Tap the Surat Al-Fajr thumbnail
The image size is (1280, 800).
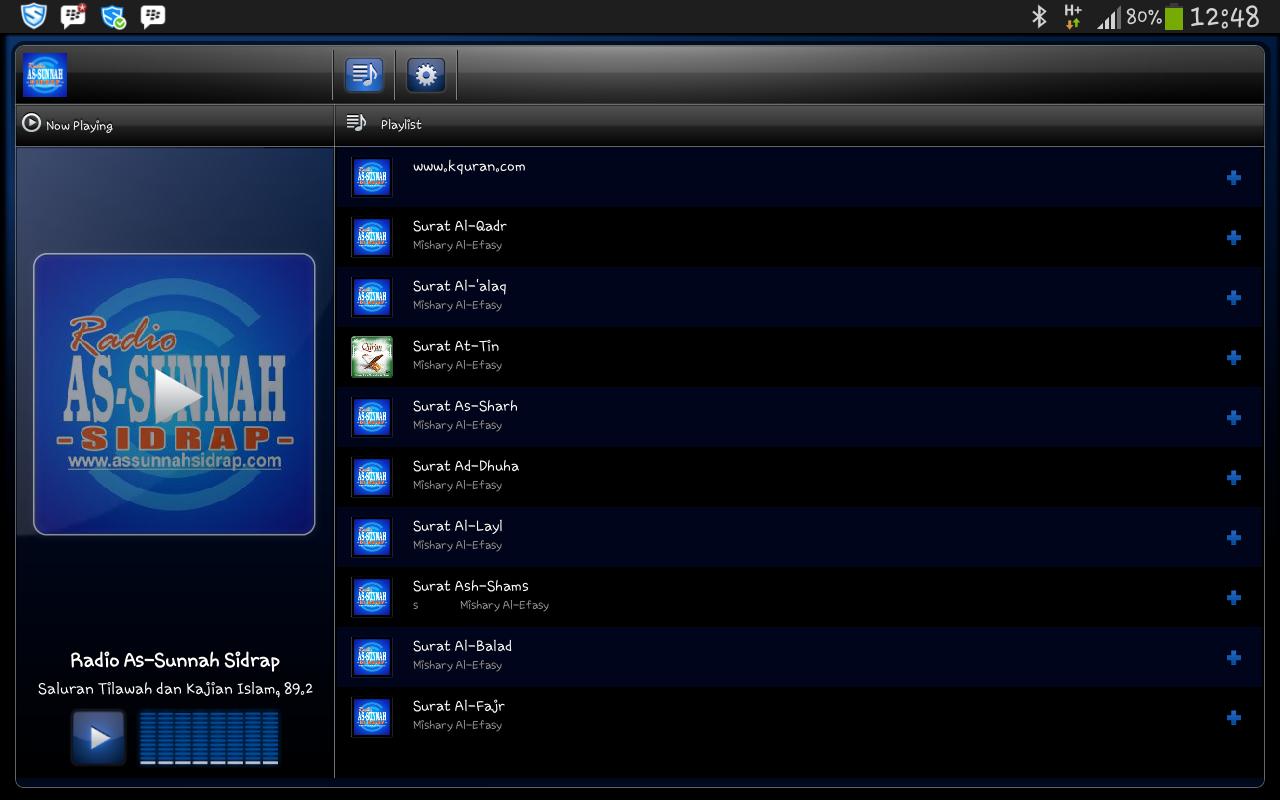click(372, 717)
